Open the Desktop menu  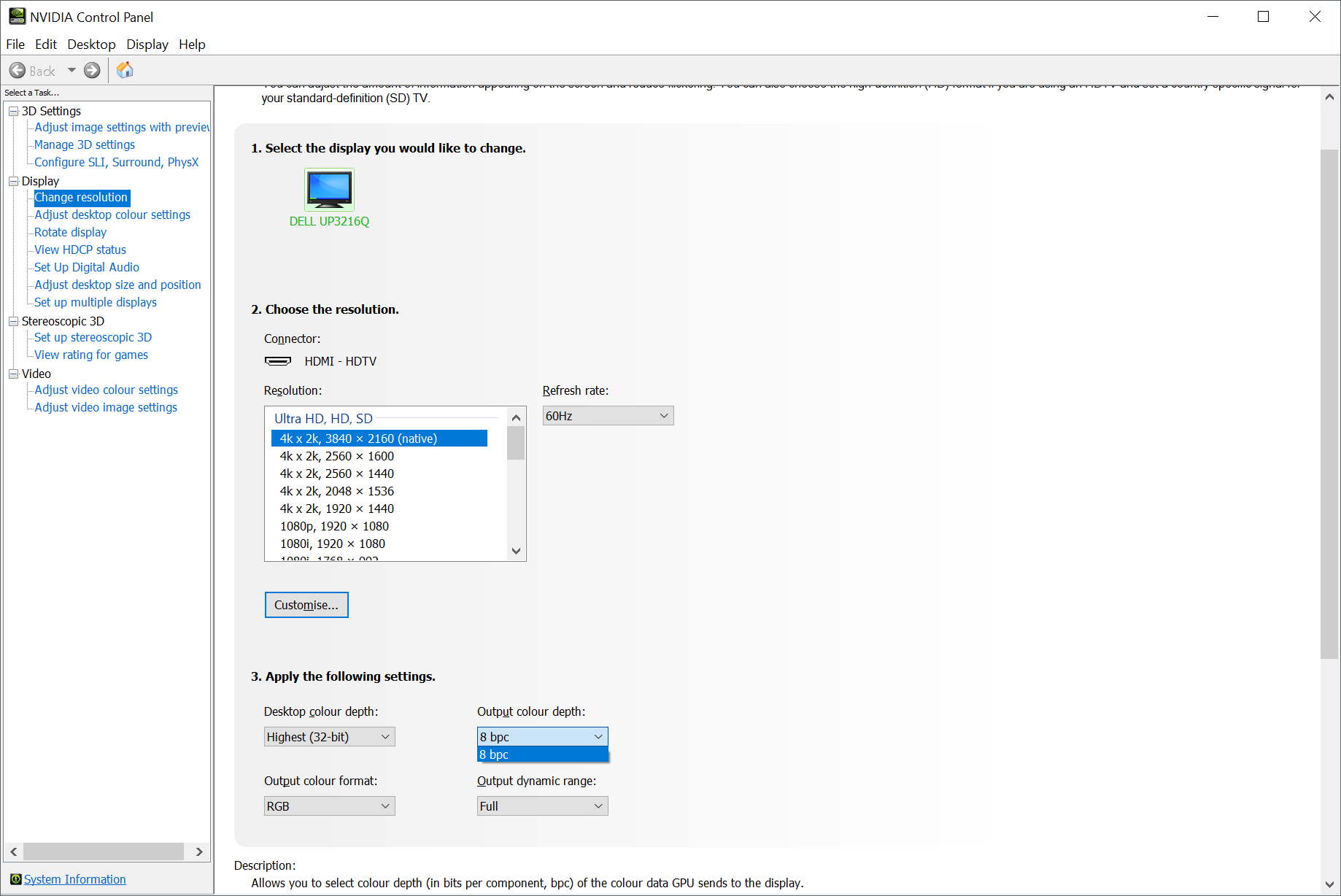[91, 45]
